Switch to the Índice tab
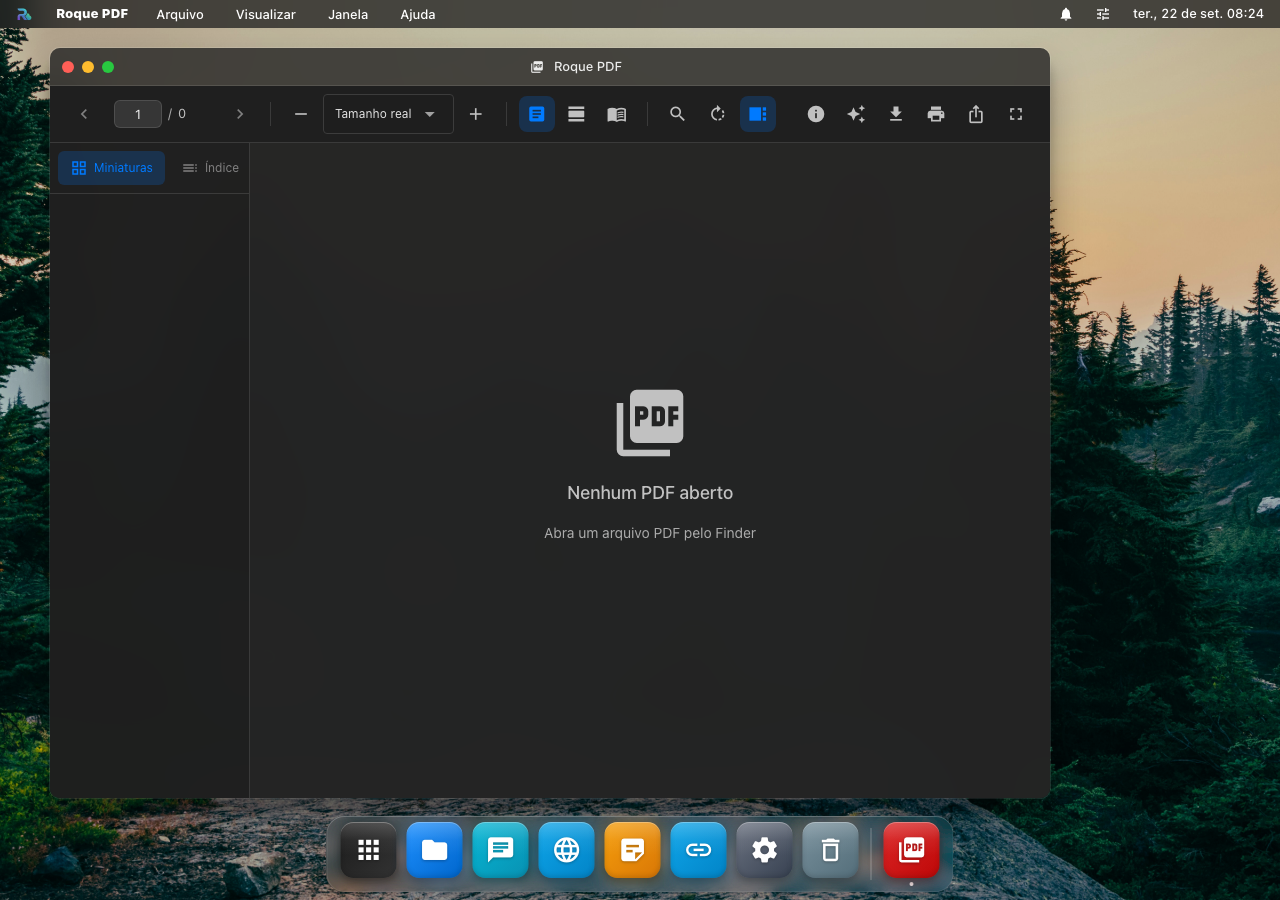Screen dimensions: 1280x900 pyautogui.click(x=210, y=168)
